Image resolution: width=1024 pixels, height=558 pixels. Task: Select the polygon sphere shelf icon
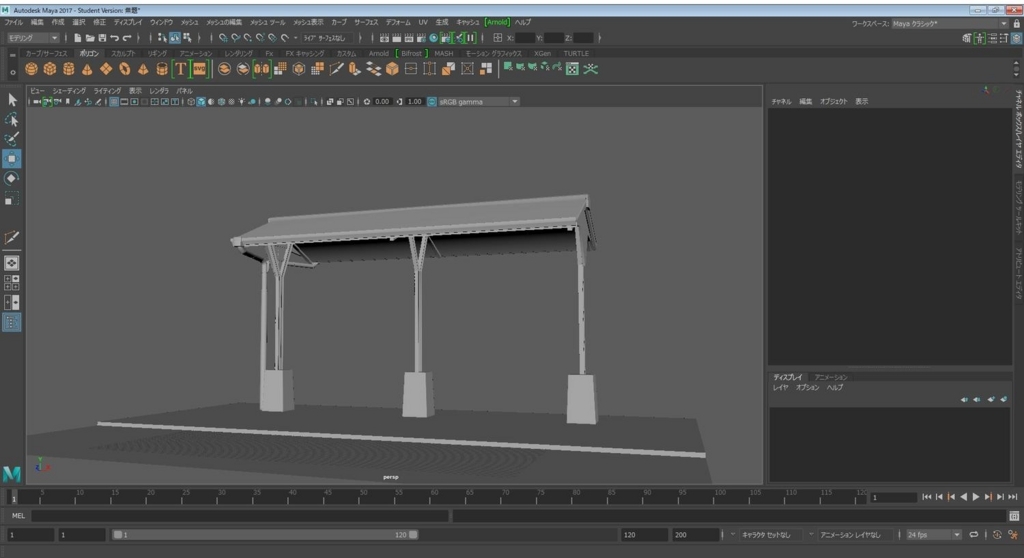pyautogui.click(x=31, y=69)
